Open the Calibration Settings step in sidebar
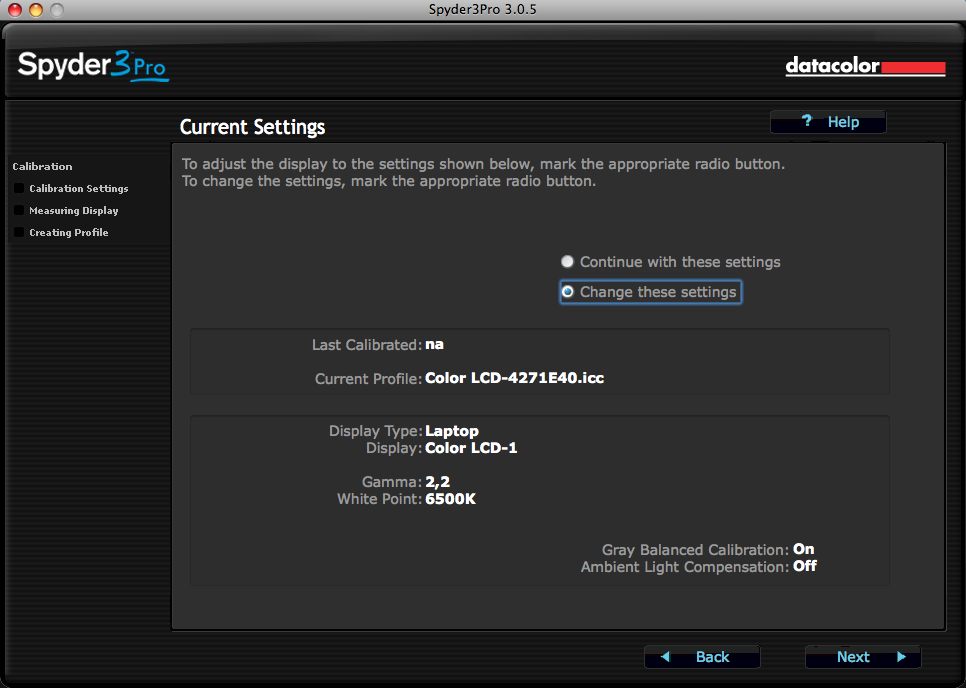The image size is (966, 688). pyautogui.click(x=78, y=189)
